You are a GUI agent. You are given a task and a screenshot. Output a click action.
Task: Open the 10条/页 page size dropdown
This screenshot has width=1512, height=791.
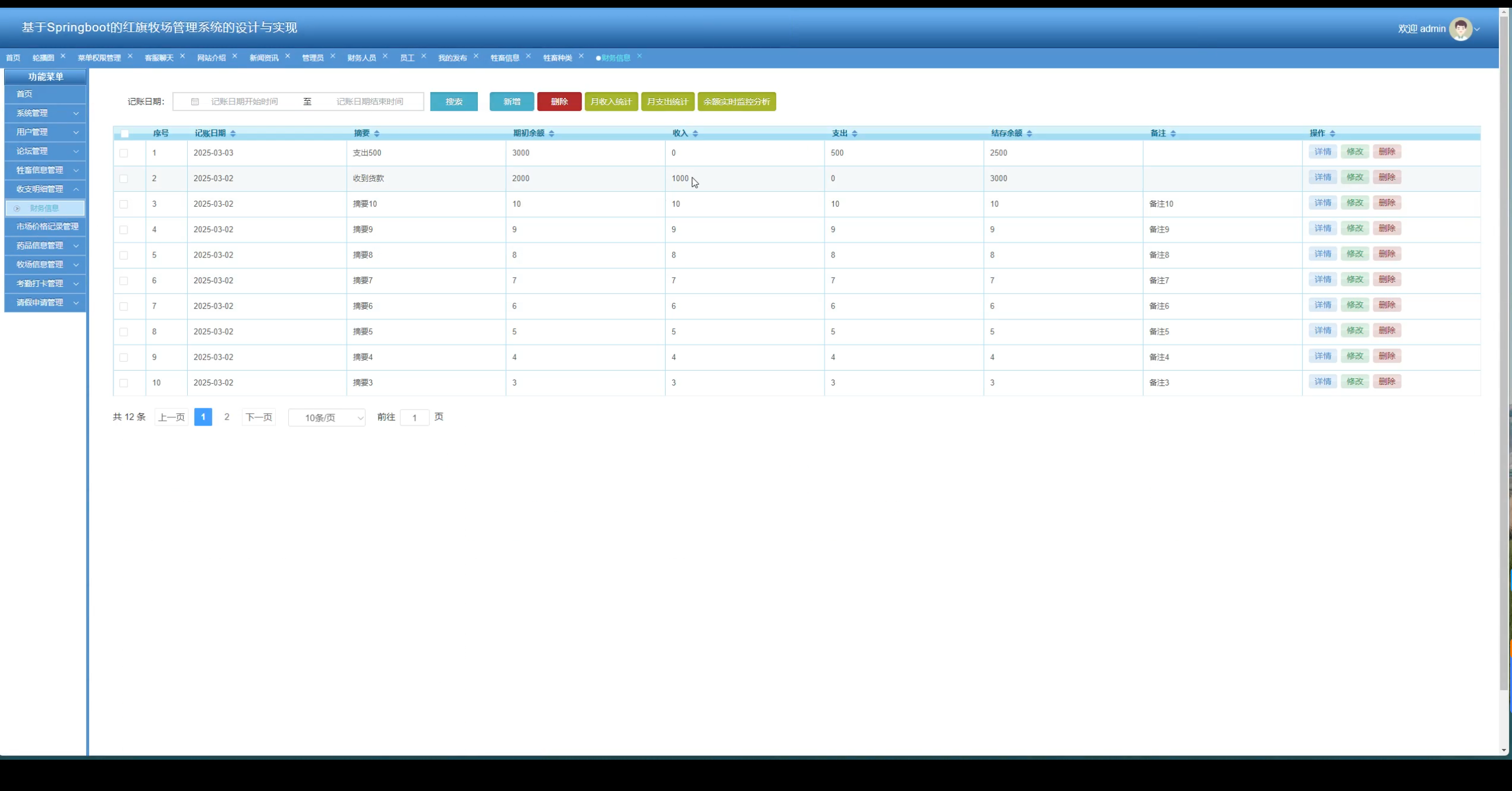(x=327, y=417)
